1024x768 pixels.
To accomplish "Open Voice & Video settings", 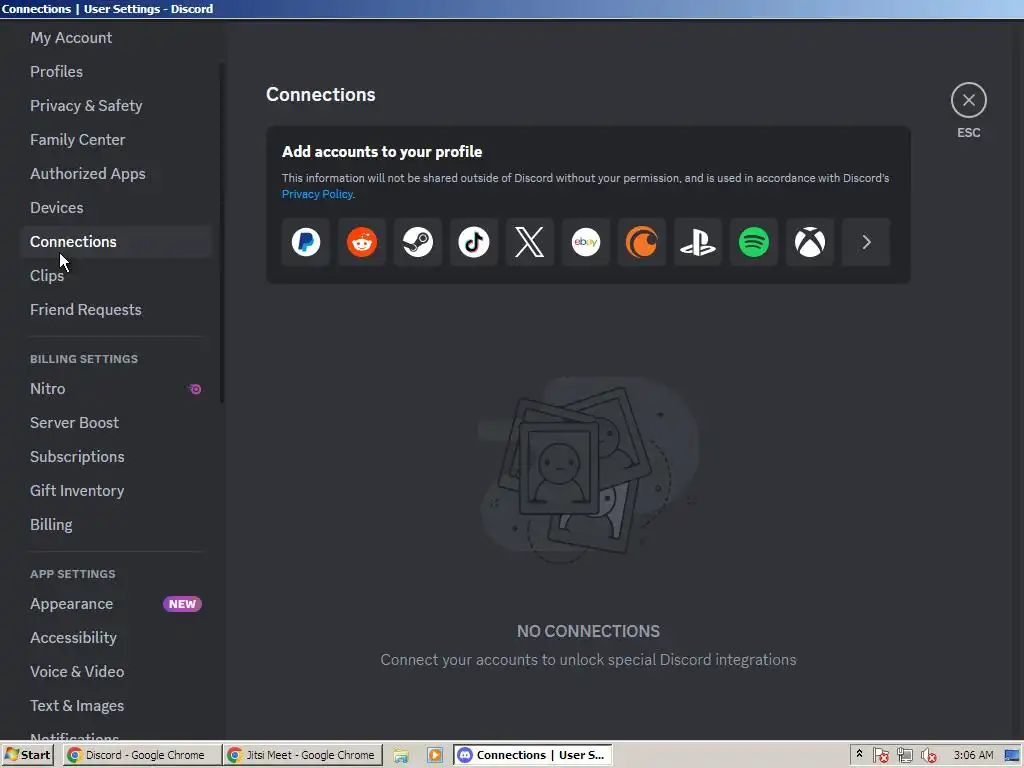I will point(116,671).
